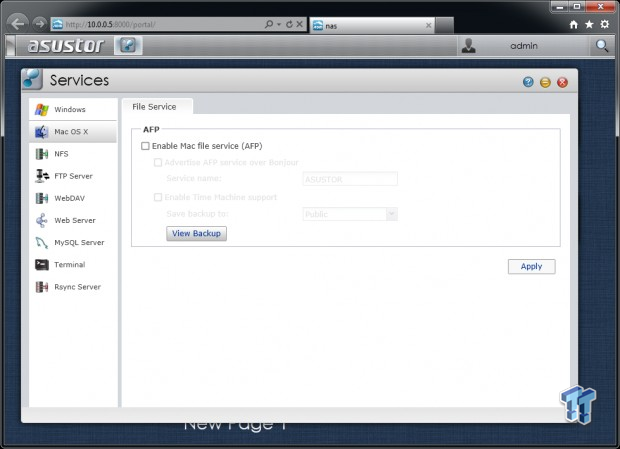The image size is (620, 449).
Task: Toggle Advertise AFP service over Bonjour
Action: [158, 162]
